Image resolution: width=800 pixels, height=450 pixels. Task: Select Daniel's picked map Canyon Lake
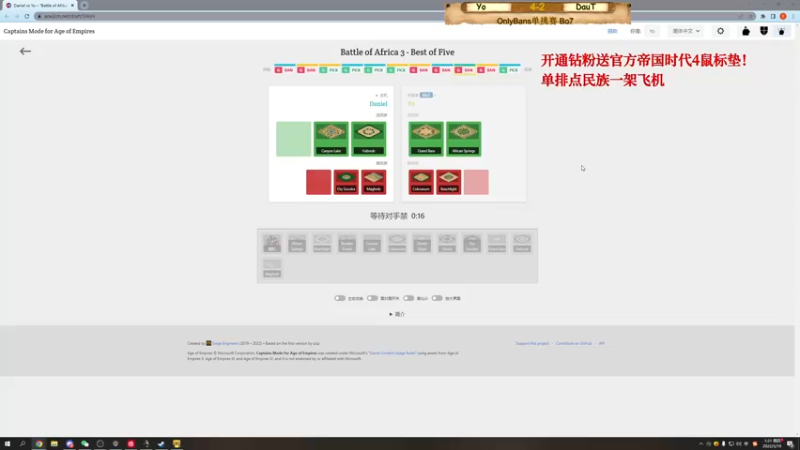(331, 139)
